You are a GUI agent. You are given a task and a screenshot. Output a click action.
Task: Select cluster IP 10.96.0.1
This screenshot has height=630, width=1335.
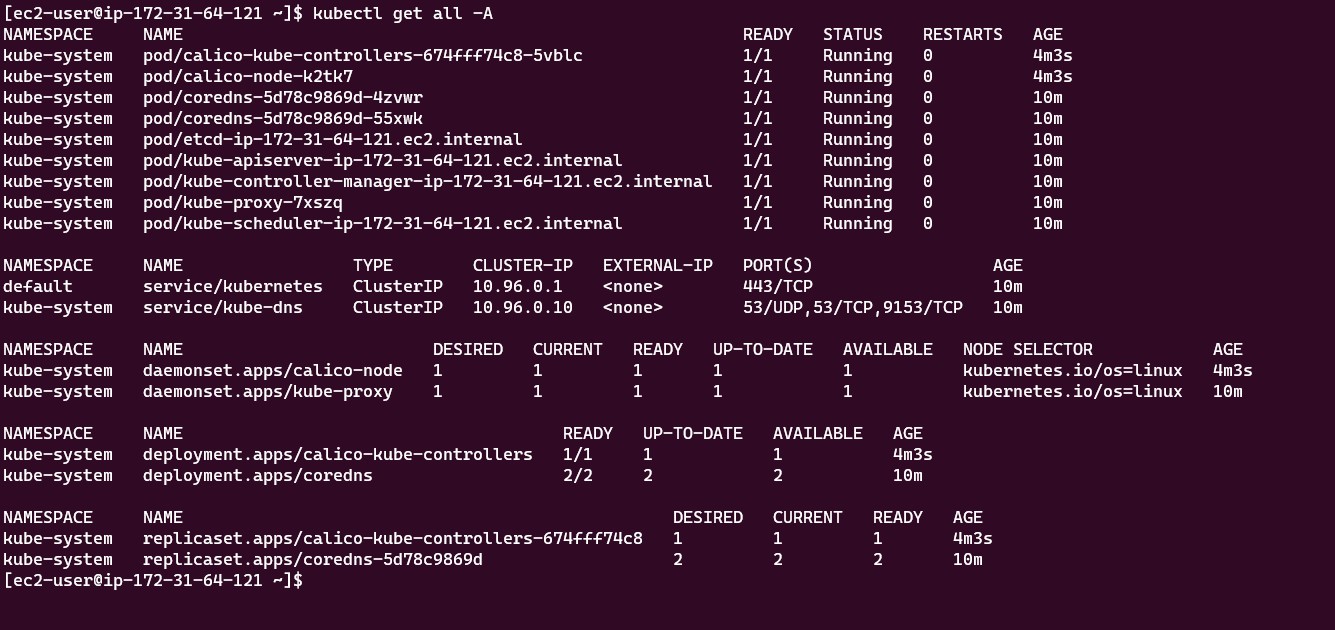point(518,286)
